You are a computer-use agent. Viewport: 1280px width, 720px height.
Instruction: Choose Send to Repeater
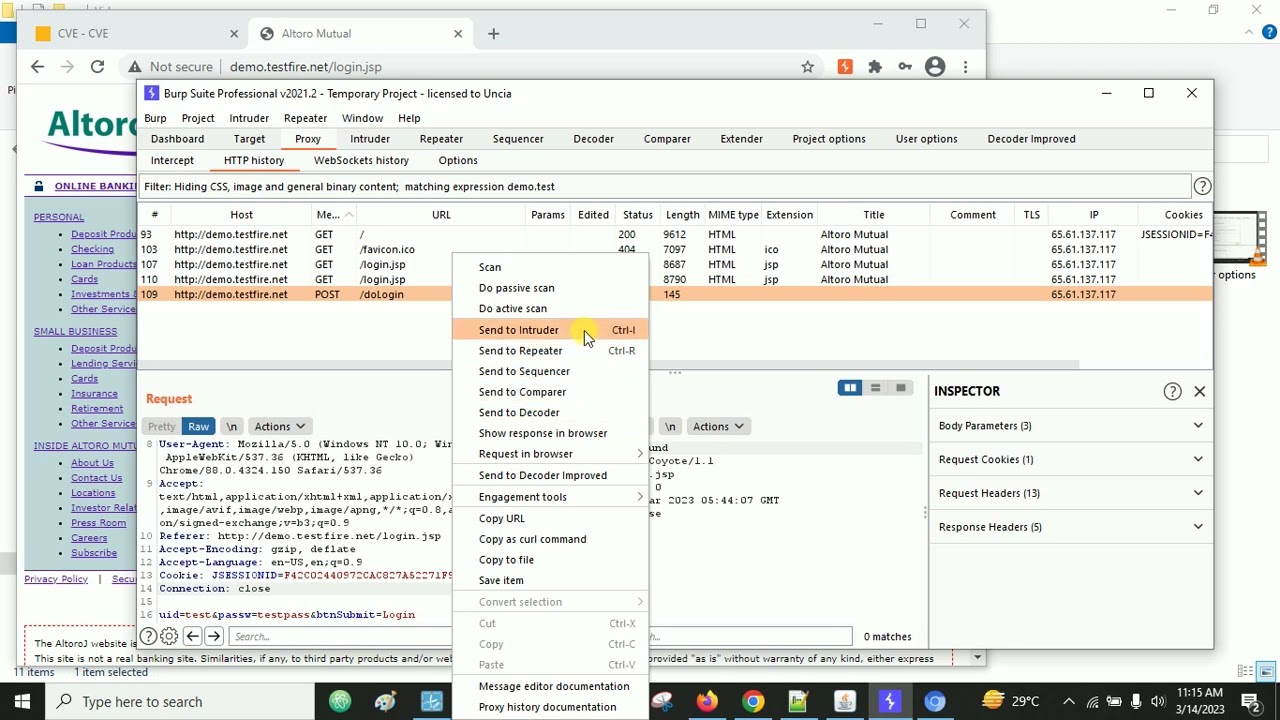(550, 351)
